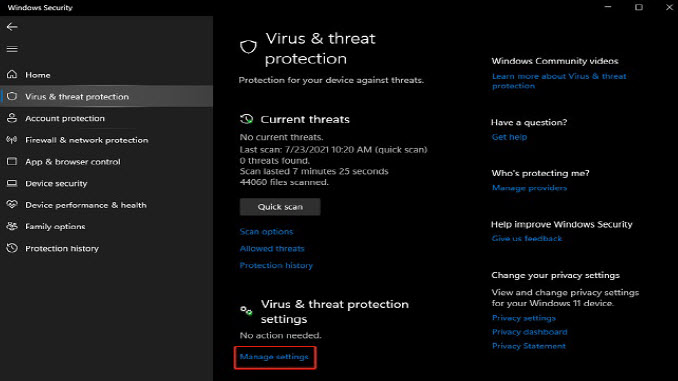Image resolution: width=678 pixels, height=381 pixels.
Task: Click the Give us feedback link
Action: (x=527, y=238)
